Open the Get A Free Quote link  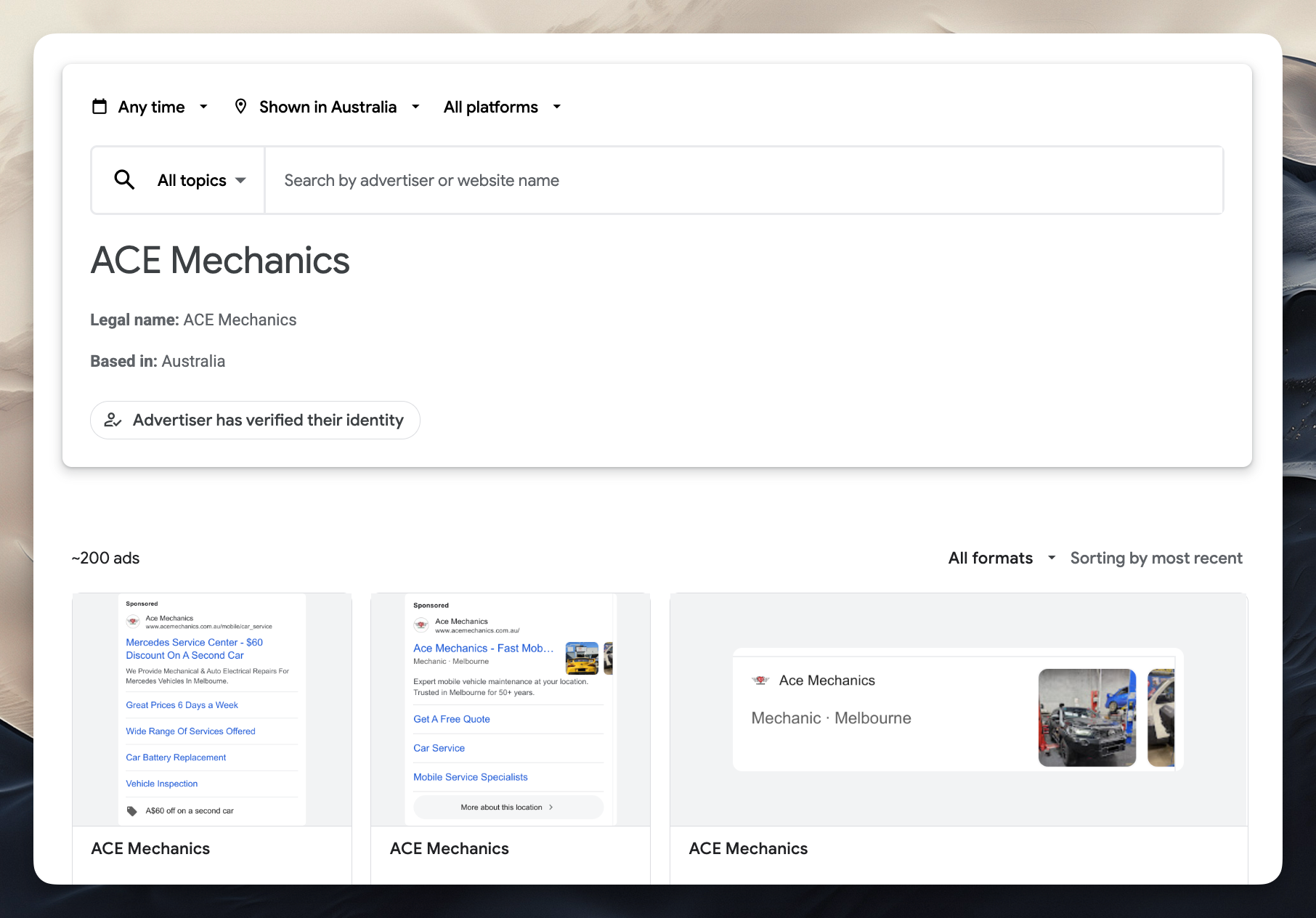coord(450,719)
